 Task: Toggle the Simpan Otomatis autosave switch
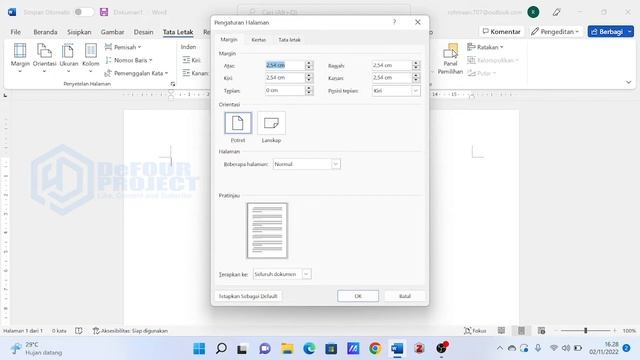click(84, 12)
